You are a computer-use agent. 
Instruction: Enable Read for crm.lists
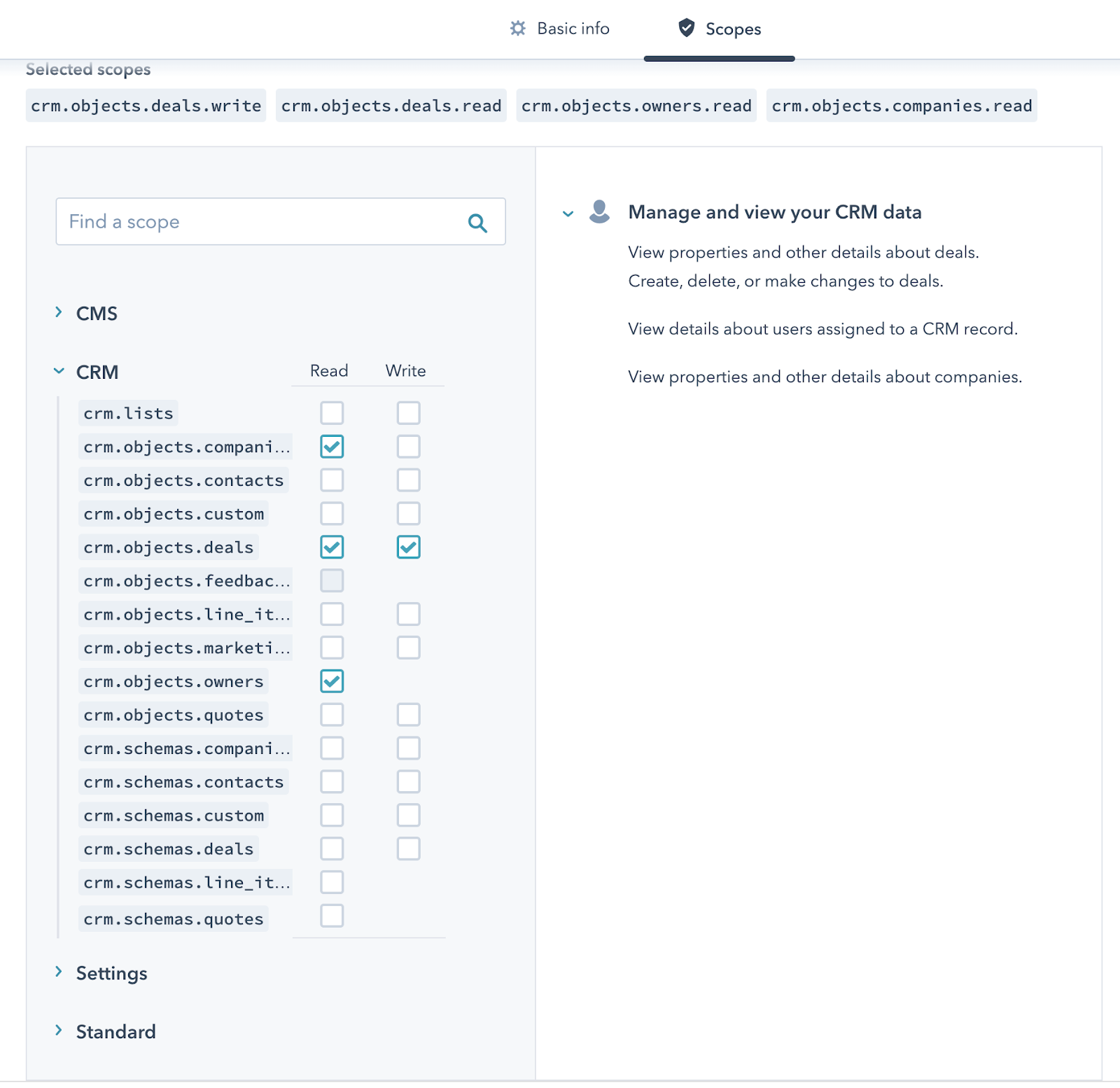(332, 413)
